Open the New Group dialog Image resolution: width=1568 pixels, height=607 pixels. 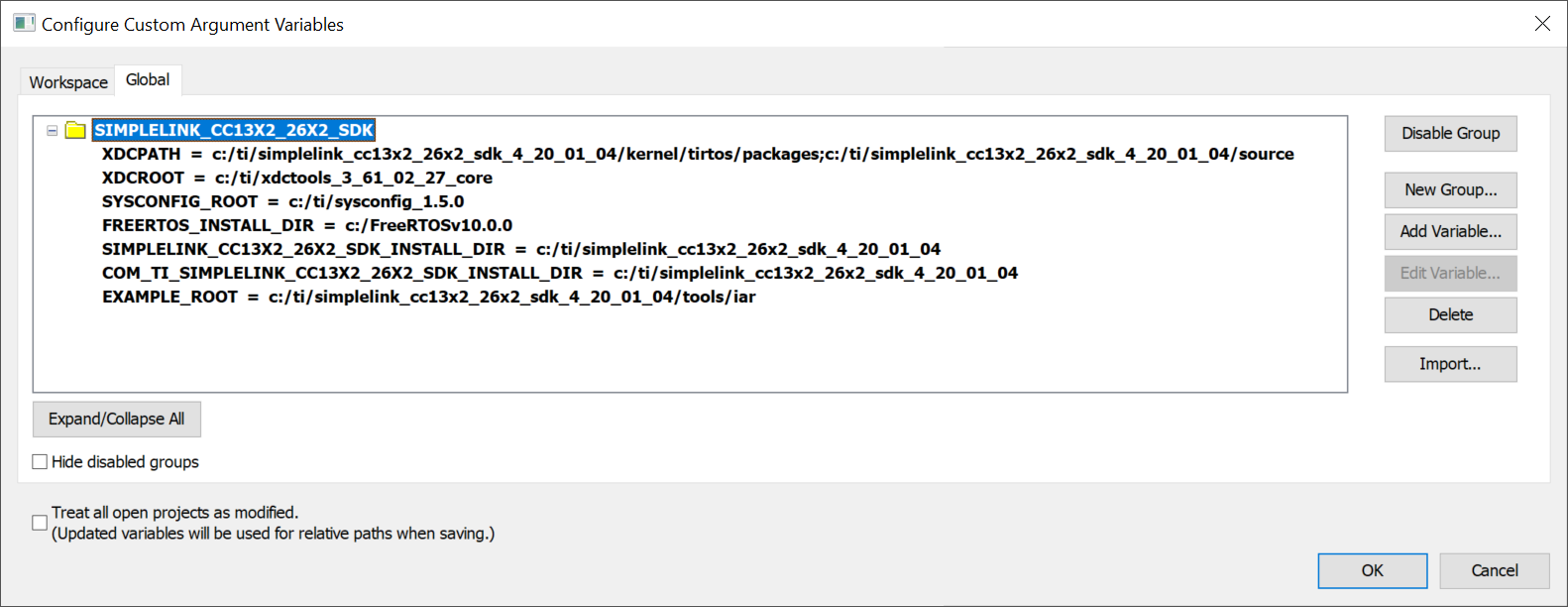point(1450,189)
